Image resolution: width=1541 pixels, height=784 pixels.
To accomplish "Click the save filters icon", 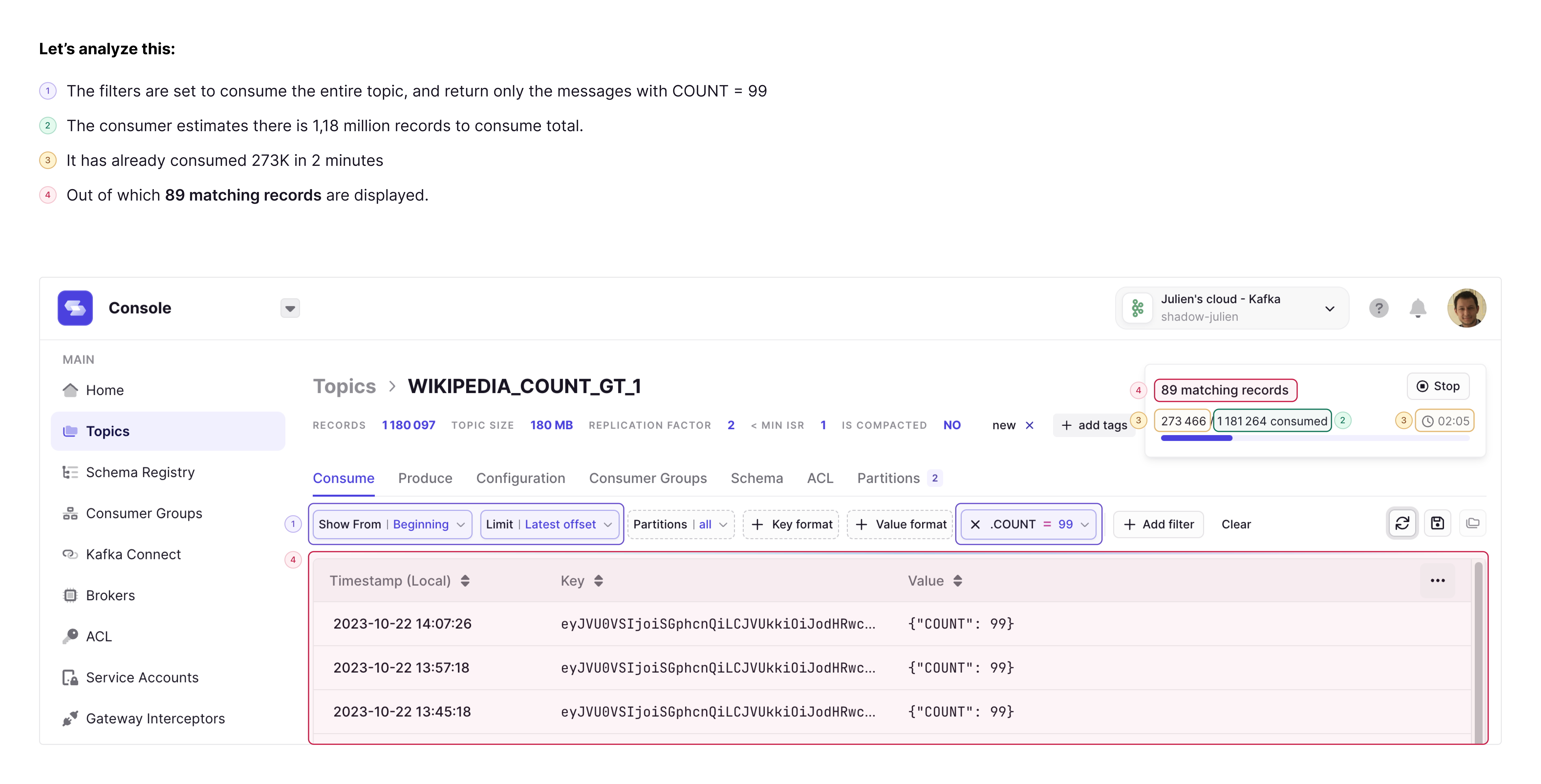I will (x=1437, y=524).
